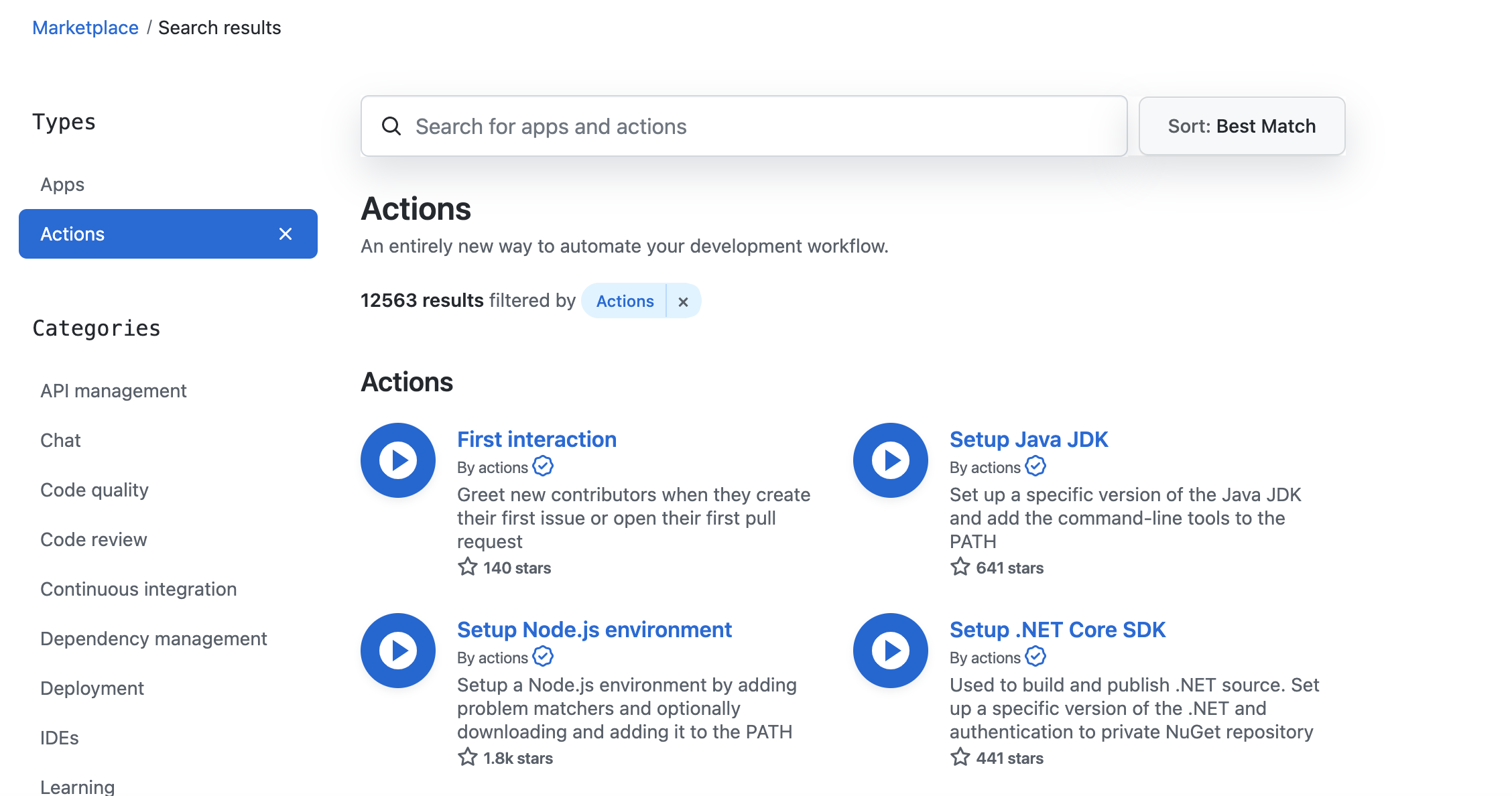This screenshot has height=796, width=1512.
Task: Click the star icon next to 641 stars
Action: tap(960, 568)
